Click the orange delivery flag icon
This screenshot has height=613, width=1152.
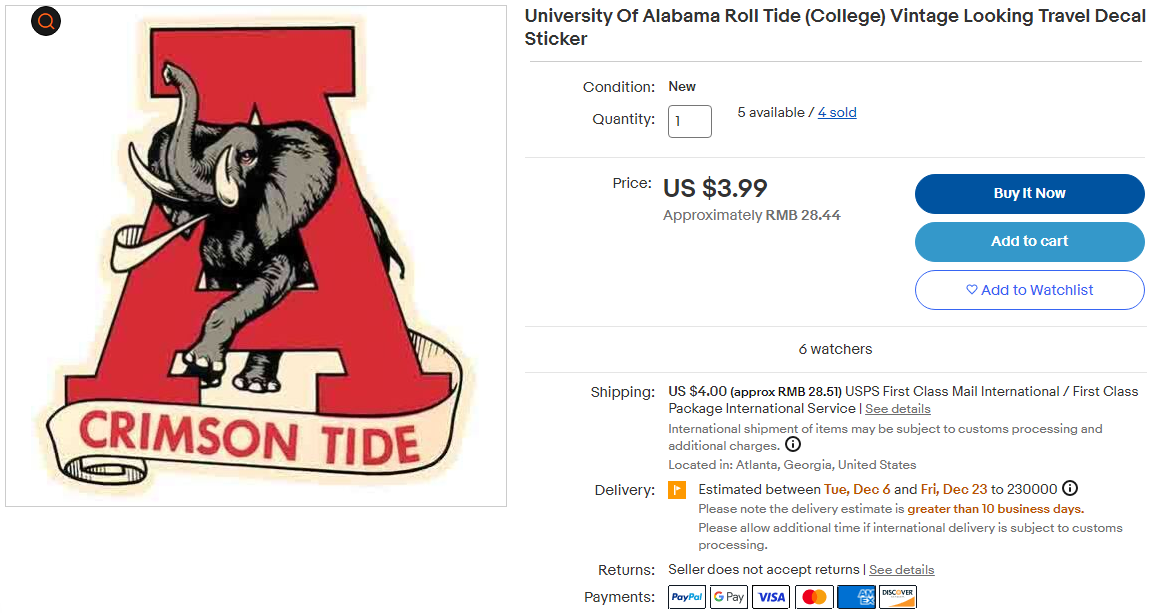(x=677, y=490)
